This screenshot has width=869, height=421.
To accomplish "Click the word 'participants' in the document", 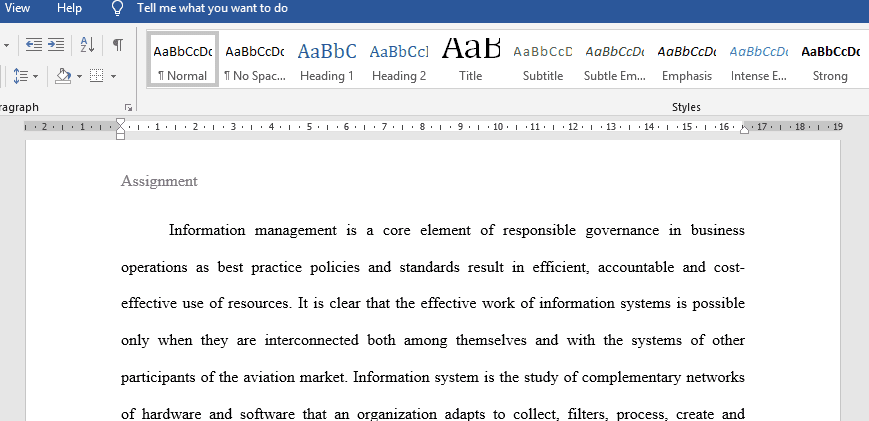I will [x=159, y=378].
